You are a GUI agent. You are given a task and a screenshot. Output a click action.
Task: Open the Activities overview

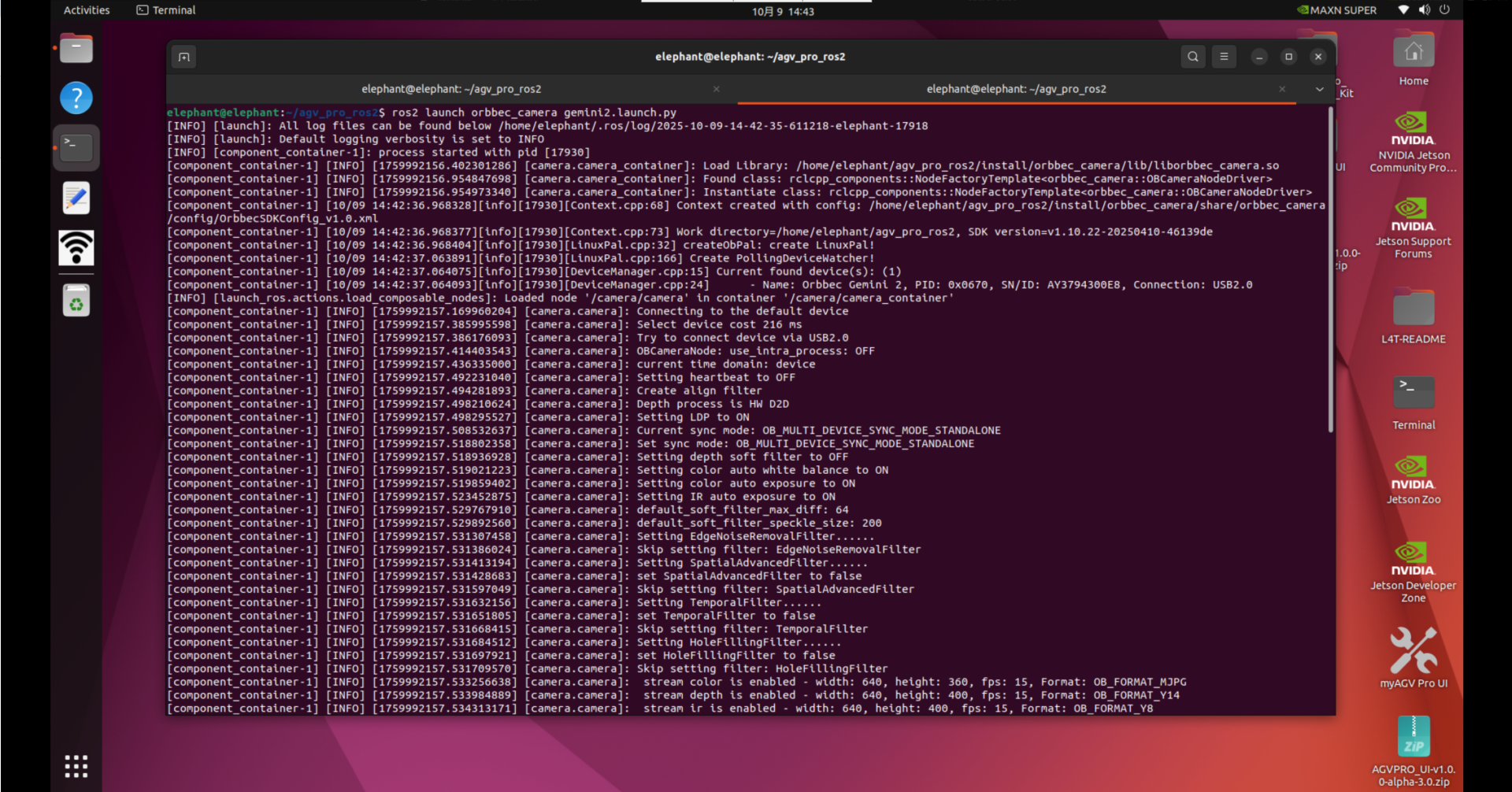(87, 10)
